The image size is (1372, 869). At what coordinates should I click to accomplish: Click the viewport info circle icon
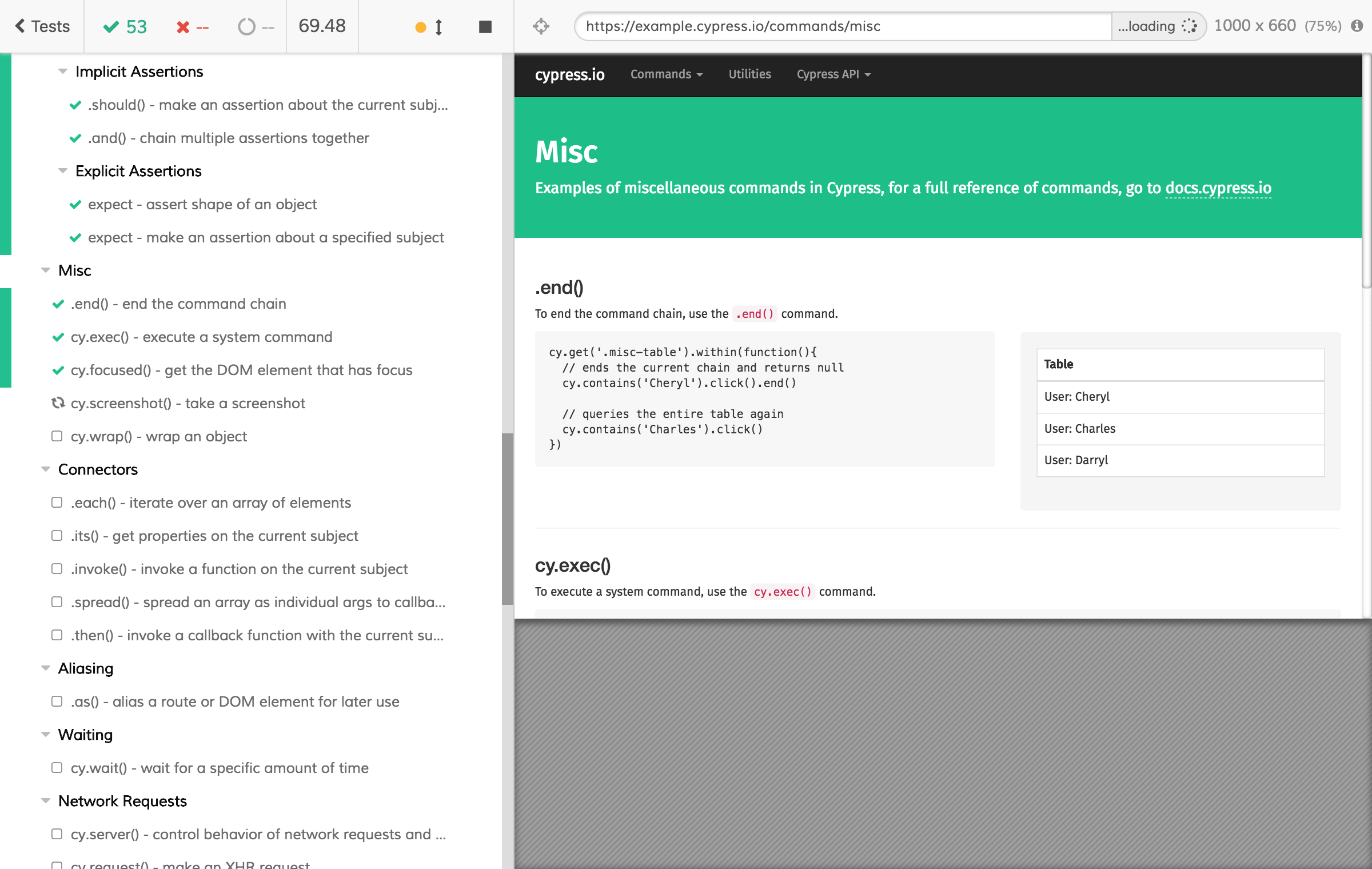coord(1357,26)
